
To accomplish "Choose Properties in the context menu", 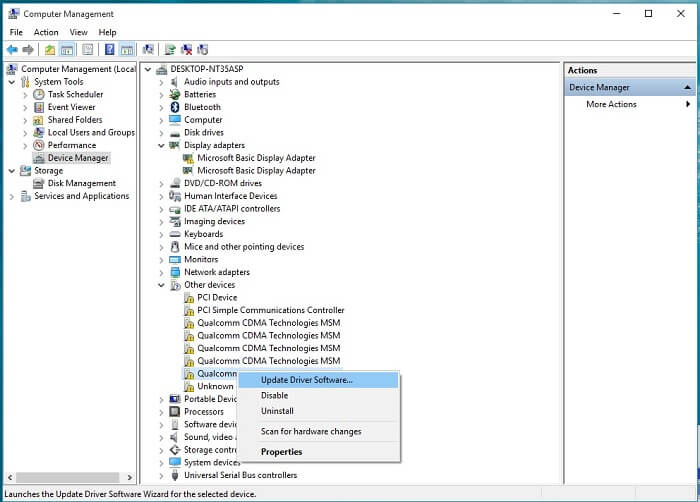I will tap(318, 452).
